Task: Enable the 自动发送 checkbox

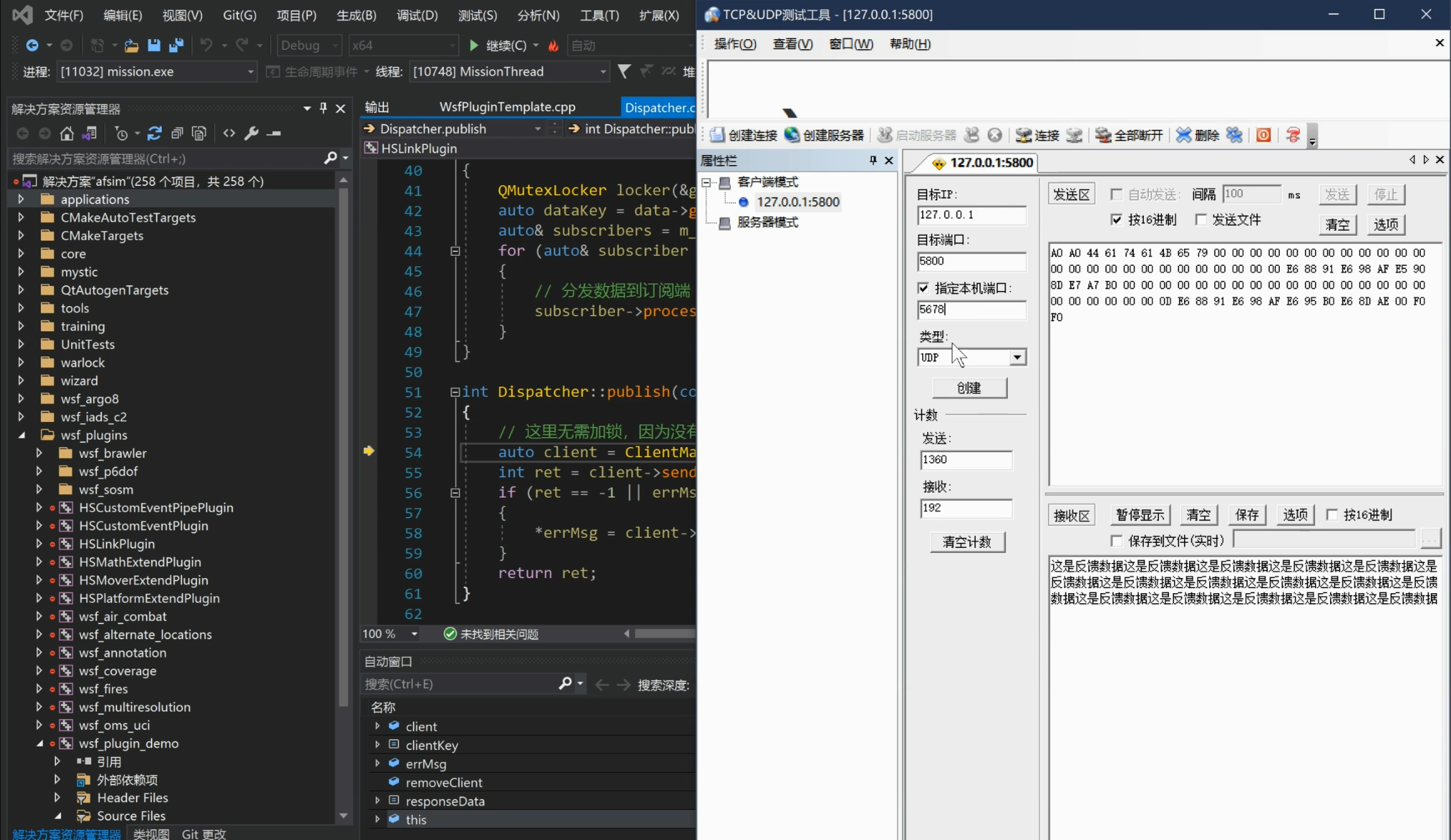Action: (x=1116, y=194)
